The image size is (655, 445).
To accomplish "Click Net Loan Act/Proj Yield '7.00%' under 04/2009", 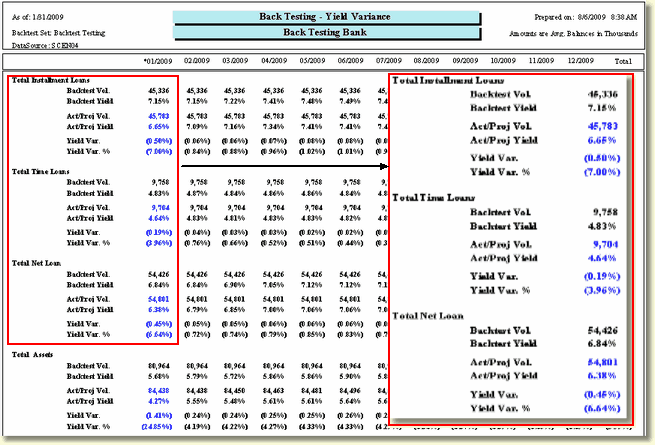I will click(x=273, y=310).
